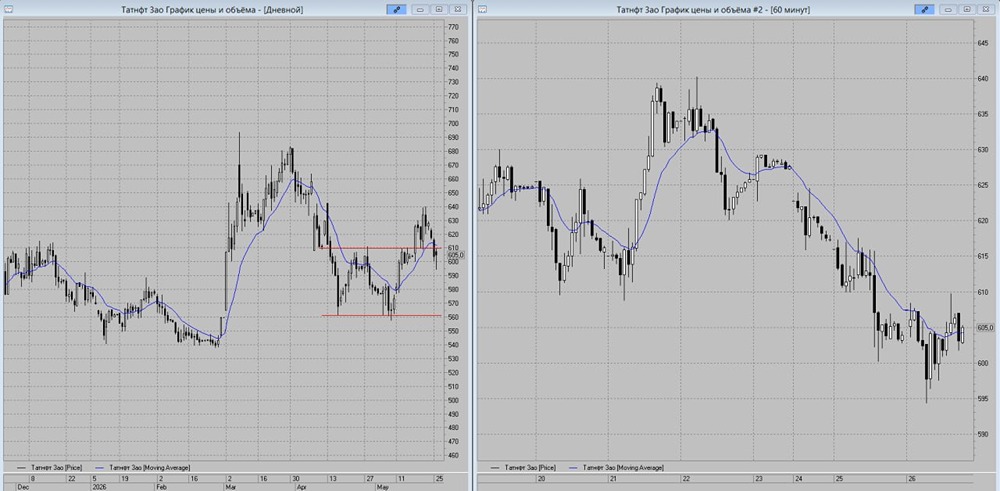1000x491 pixels.
Task: Click the 700 value on the daily price axis
Action: tap(453, 124)
